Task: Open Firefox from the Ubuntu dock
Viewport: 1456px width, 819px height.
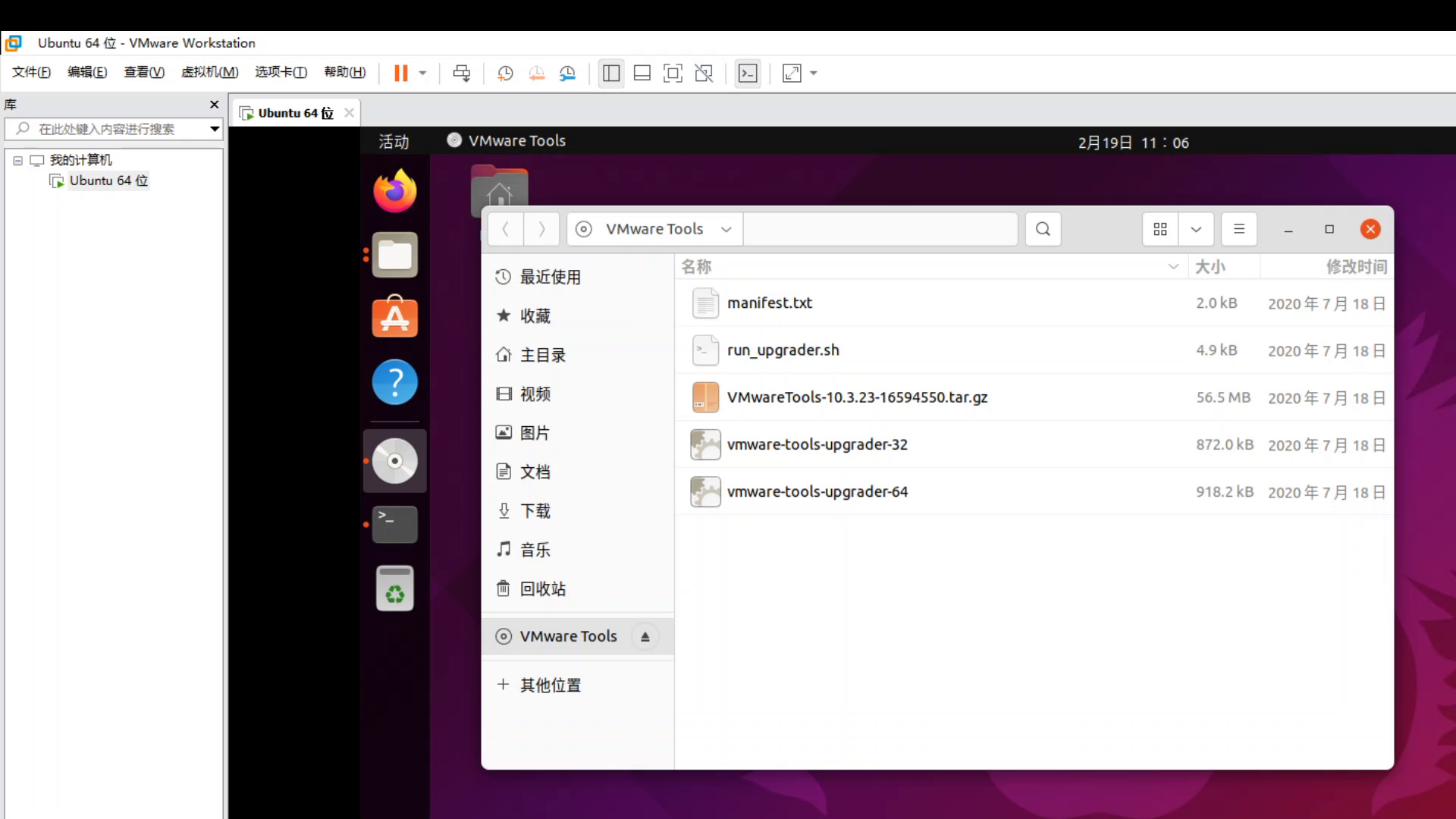Action: [394, 191]
